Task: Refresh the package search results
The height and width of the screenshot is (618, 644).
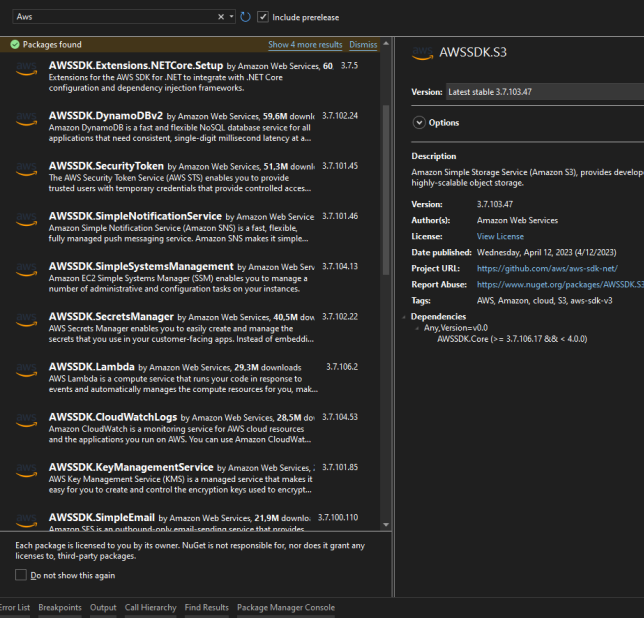Action: point(245,17)
